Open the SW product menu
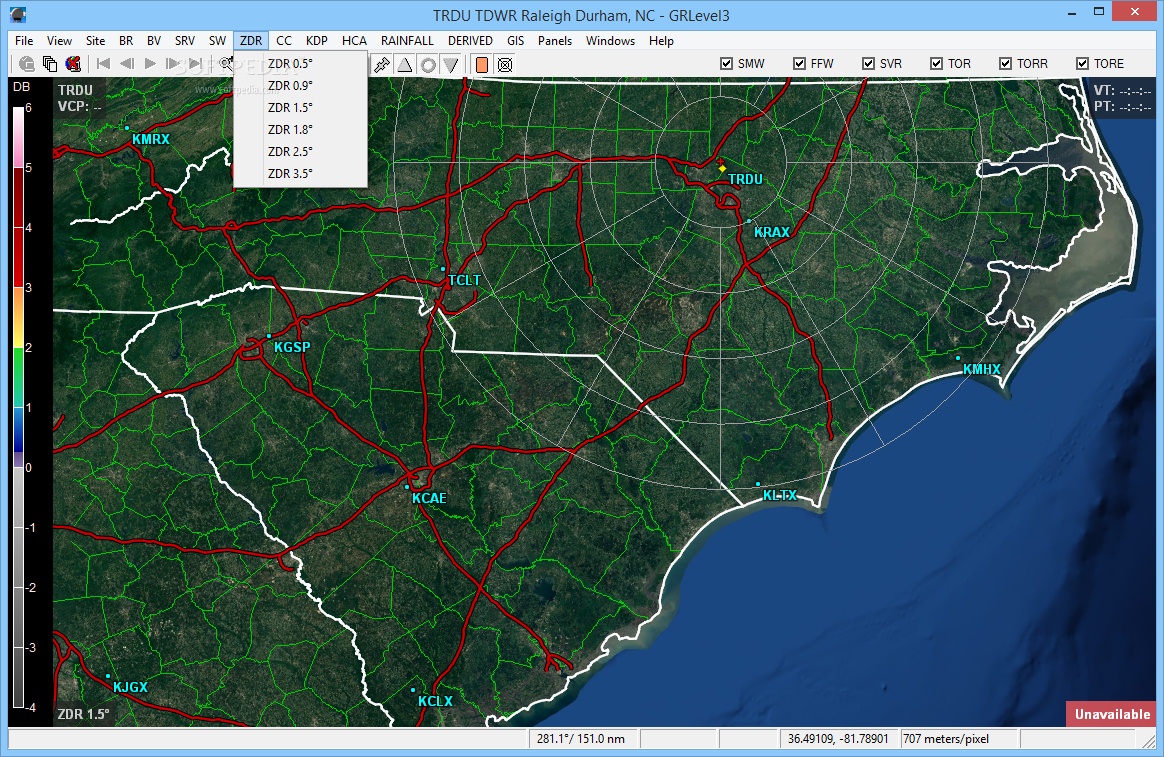1164x757 pixels. (217, 41)
